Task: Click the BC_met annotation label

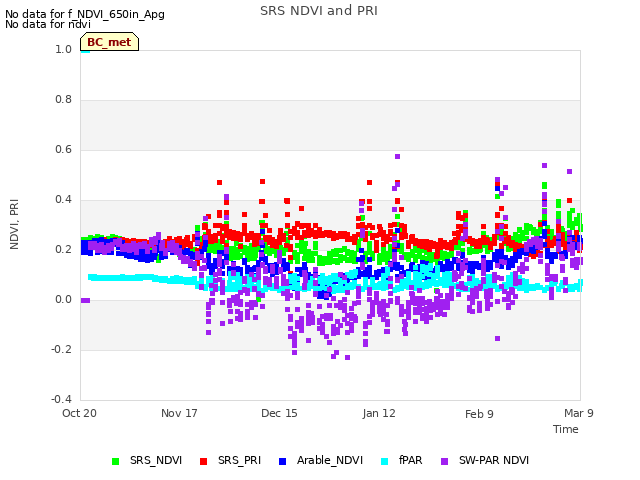Action: pos(109,42)
